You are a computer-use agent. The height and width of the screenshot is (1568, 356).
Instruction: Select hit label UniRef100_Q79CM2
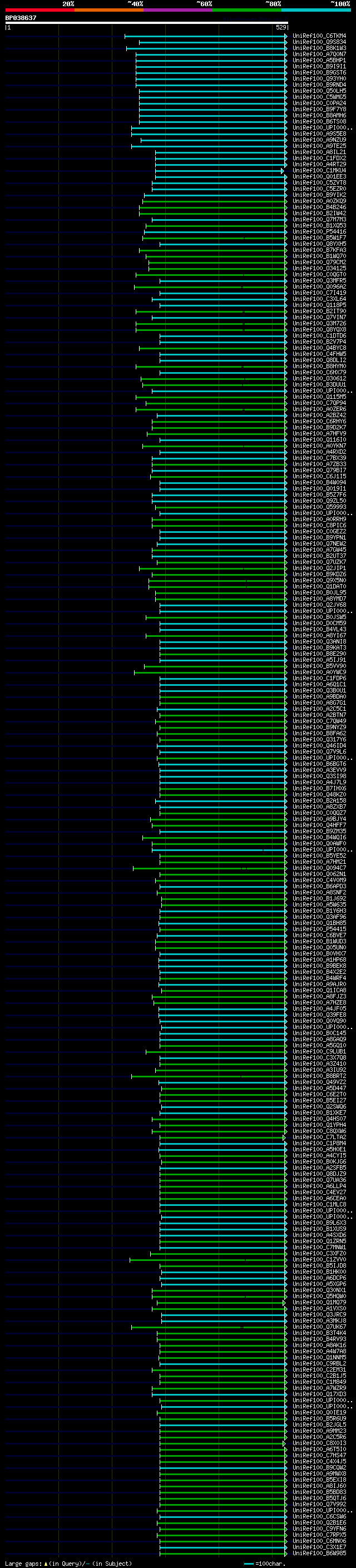[319, 263]
